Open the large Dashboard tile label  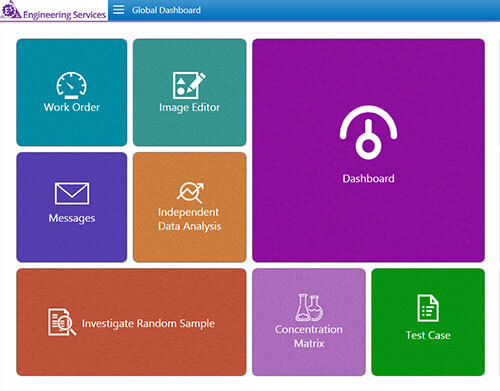pyautogui.click(x=368, y=179)
